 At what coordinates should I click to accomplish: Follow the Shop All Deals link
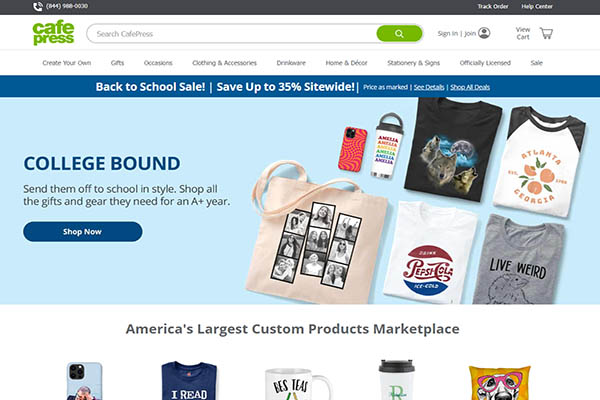pos(470,87)
